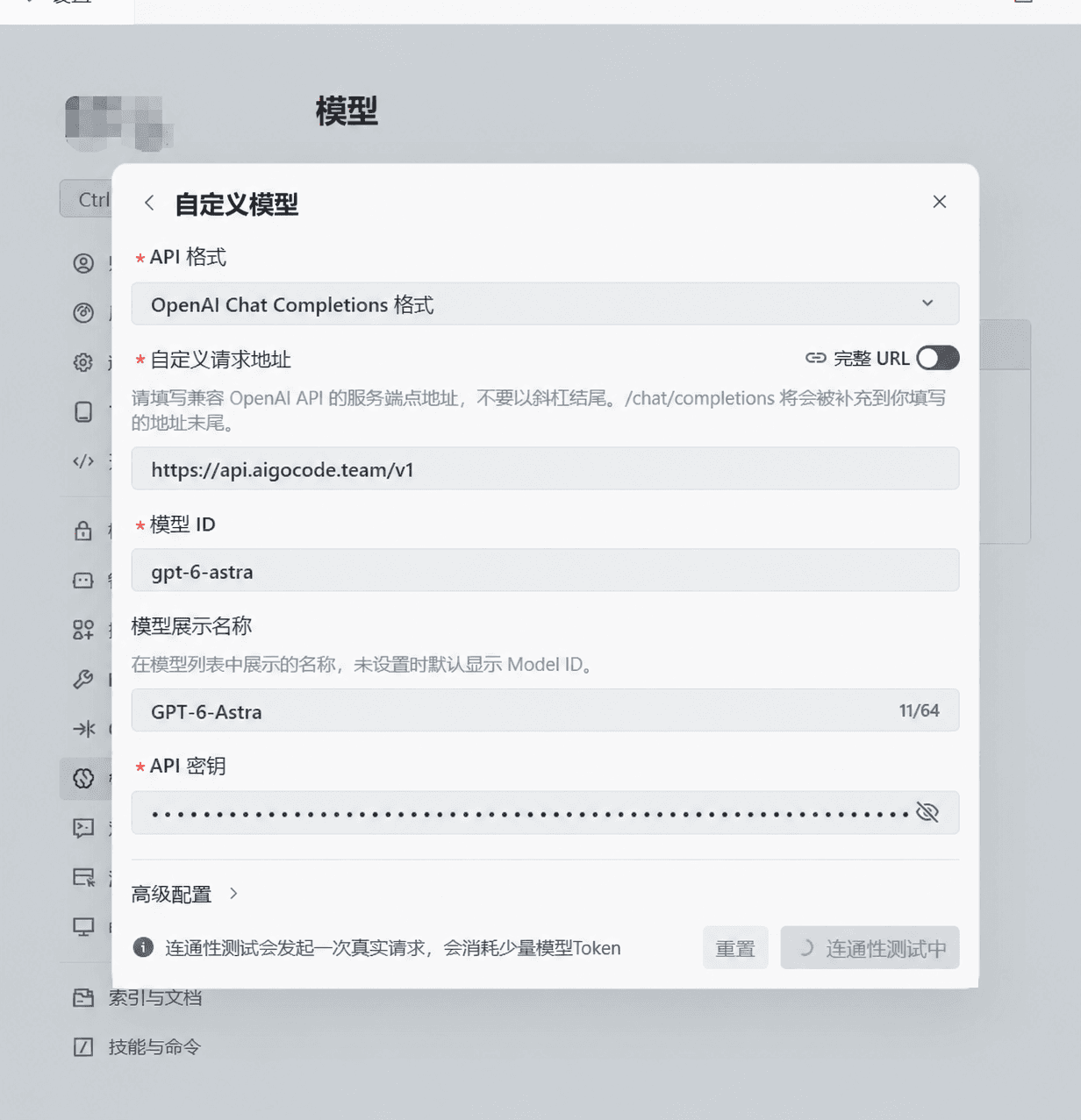Open the terminal chat bubble icon in the sidebar
This screenshot has height=1120, width=1081.
[x=83, y=827]
